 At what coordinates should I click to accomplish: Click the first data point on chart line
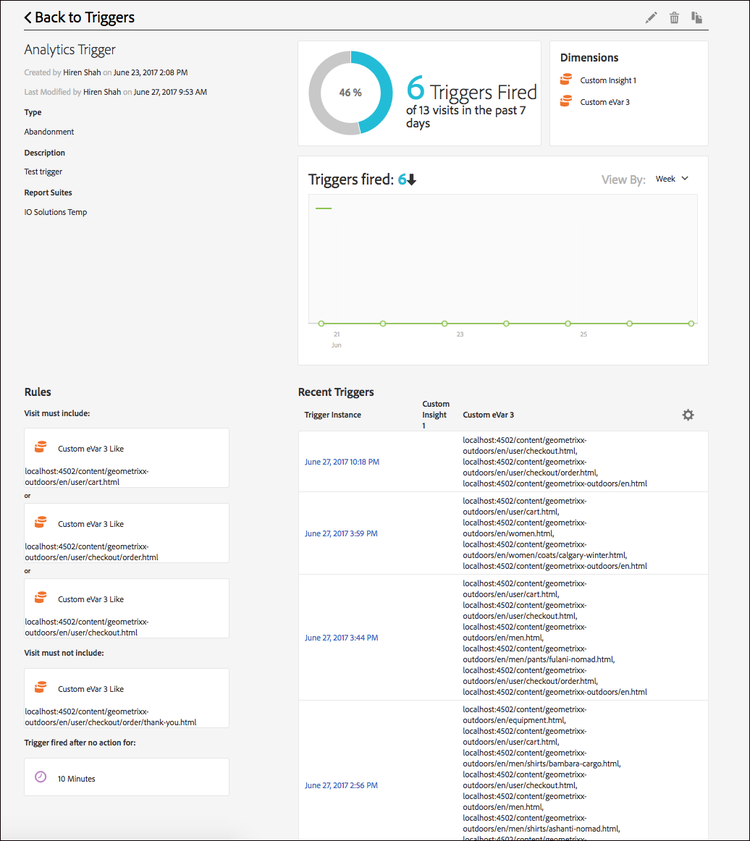coord(321,323)
